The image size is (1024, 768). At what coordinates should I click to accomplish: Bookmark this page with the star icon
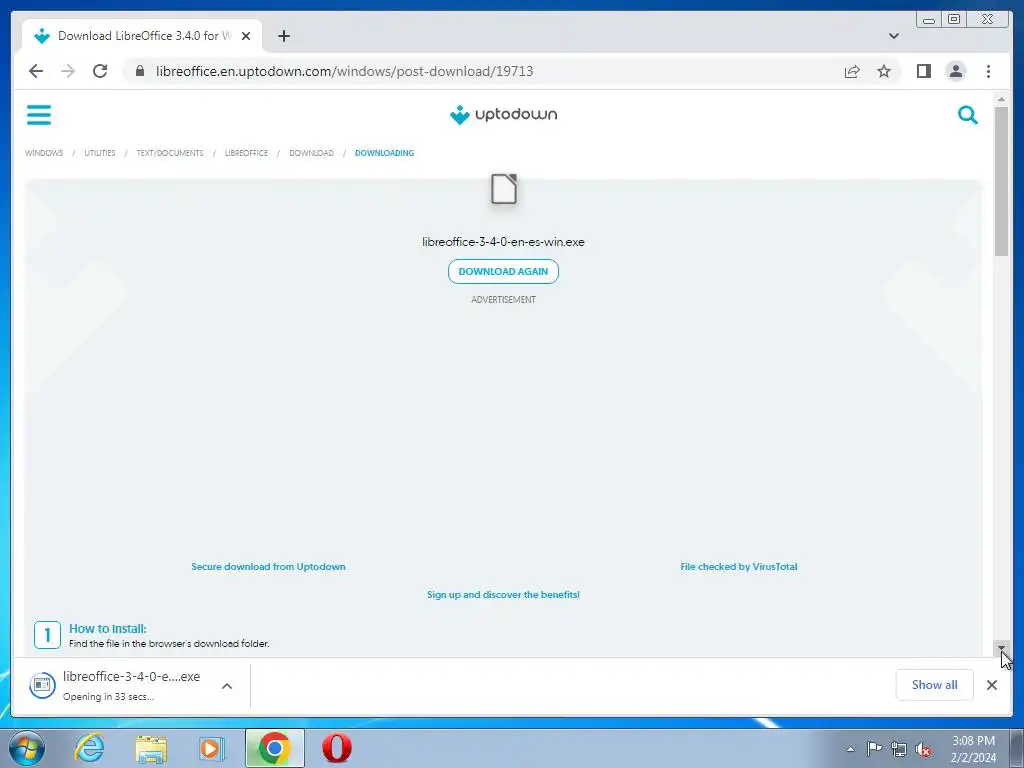tap(884, 71)
